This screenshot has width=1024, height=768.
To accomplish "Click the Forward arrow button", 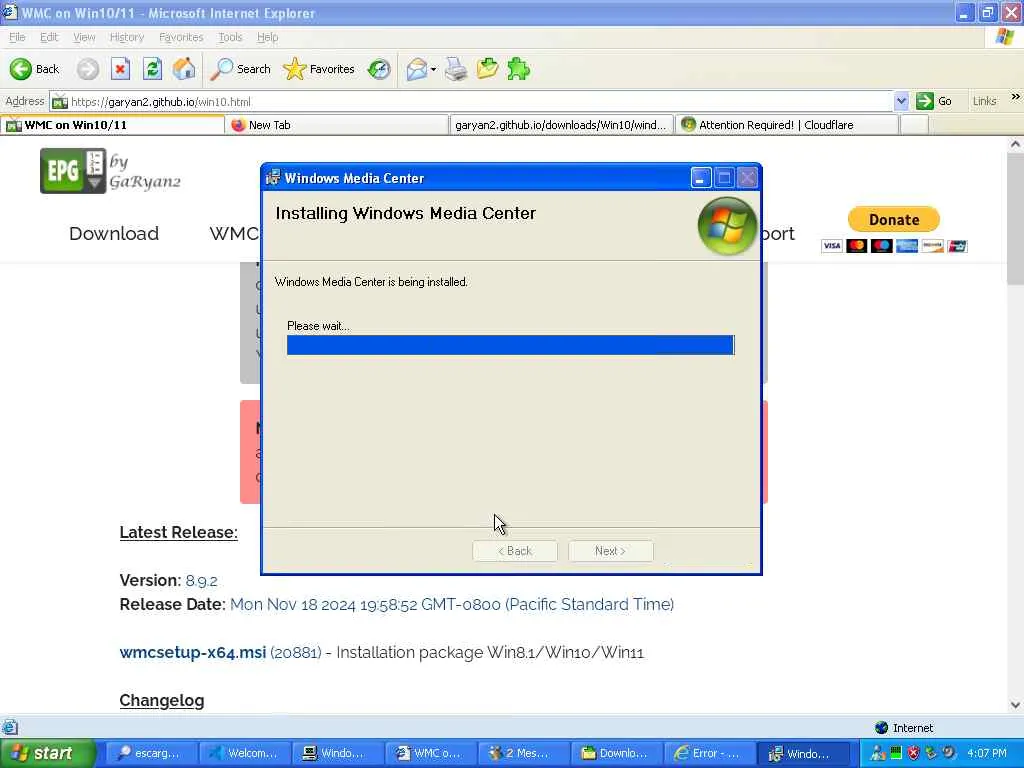I will click(88, 69).
